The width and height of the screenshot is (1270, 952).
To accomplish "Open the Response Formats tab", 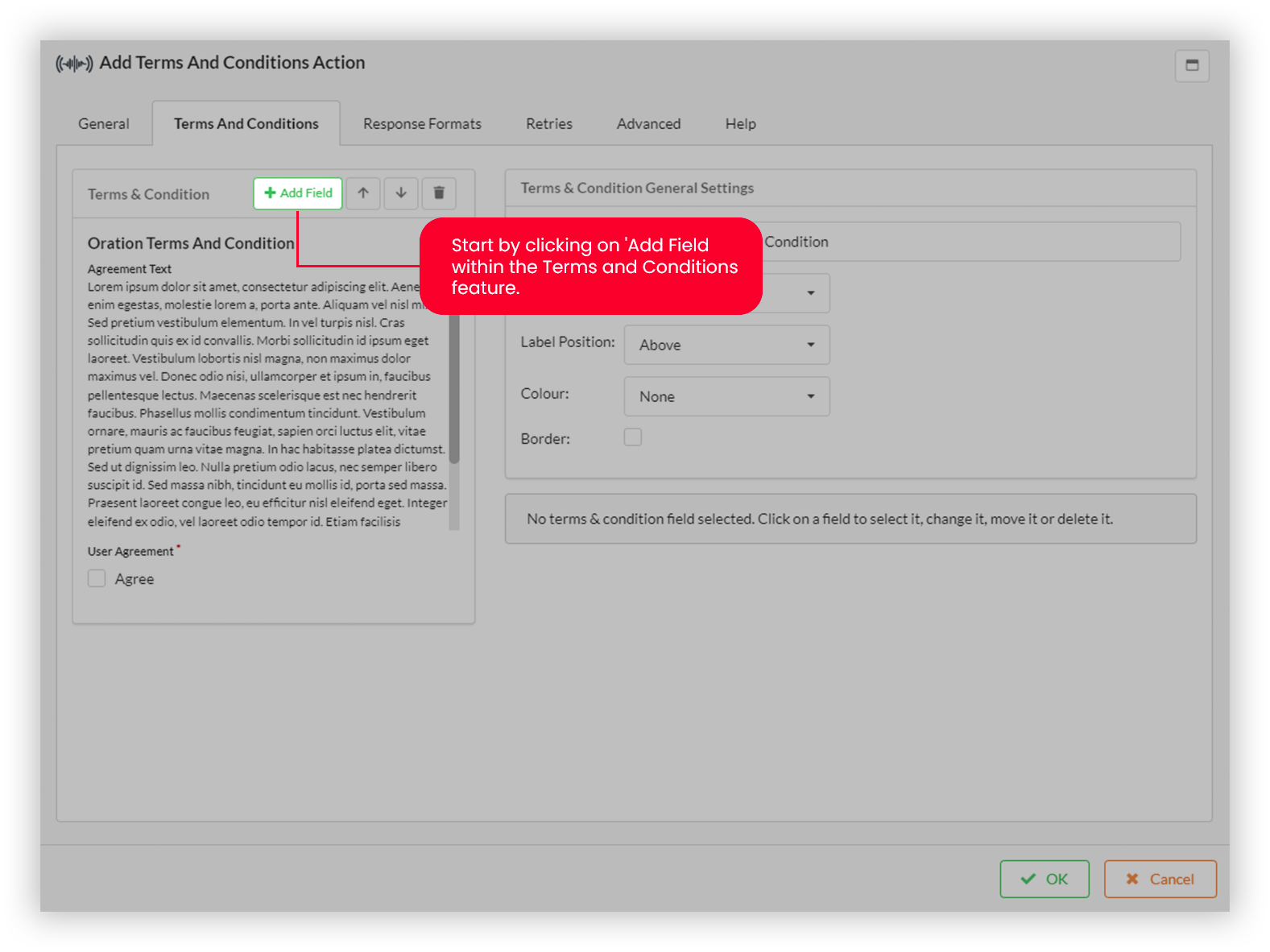I will [x=422, y=124].
